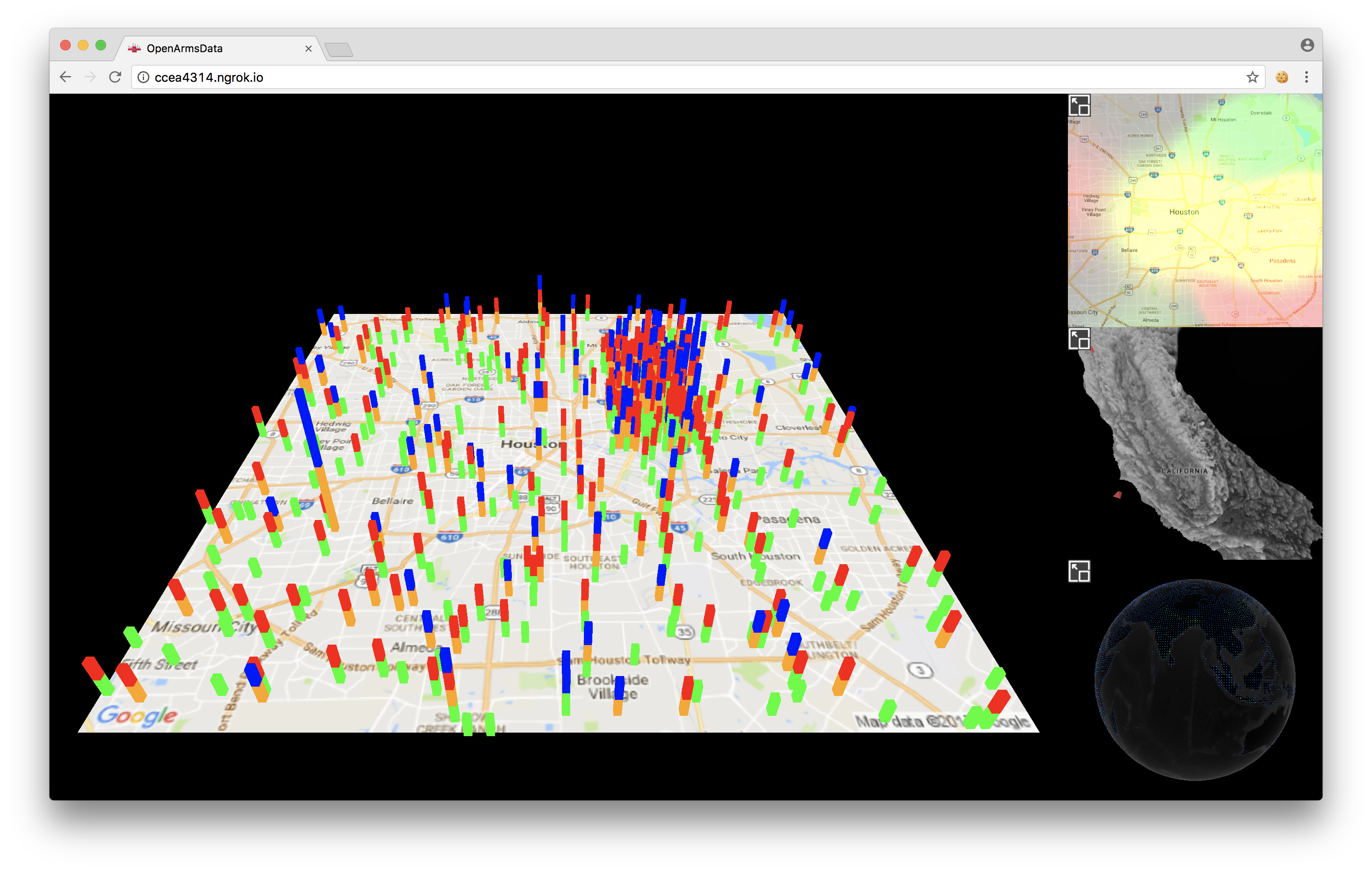The width and height of the screenshot is (1372, 871).
Task: Close the OpenArmsData tab
Action: (x=308, y=49)
